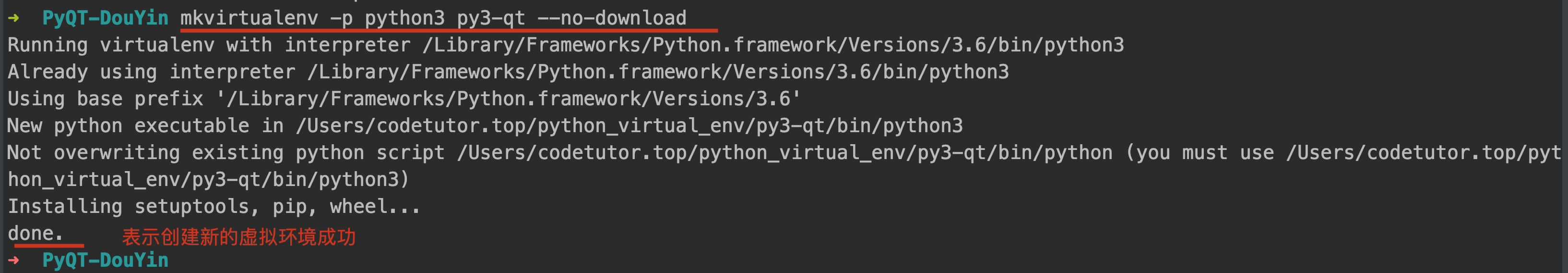
Task: Click the words 'Not overwriting existing python script'
Action: pos(226,153)
